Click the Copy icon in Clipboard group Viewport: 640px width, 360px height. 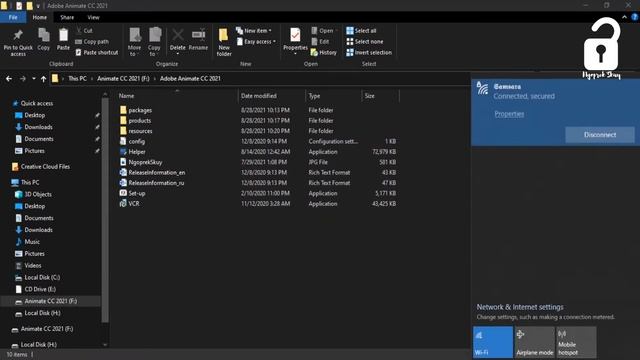[44, 35]
